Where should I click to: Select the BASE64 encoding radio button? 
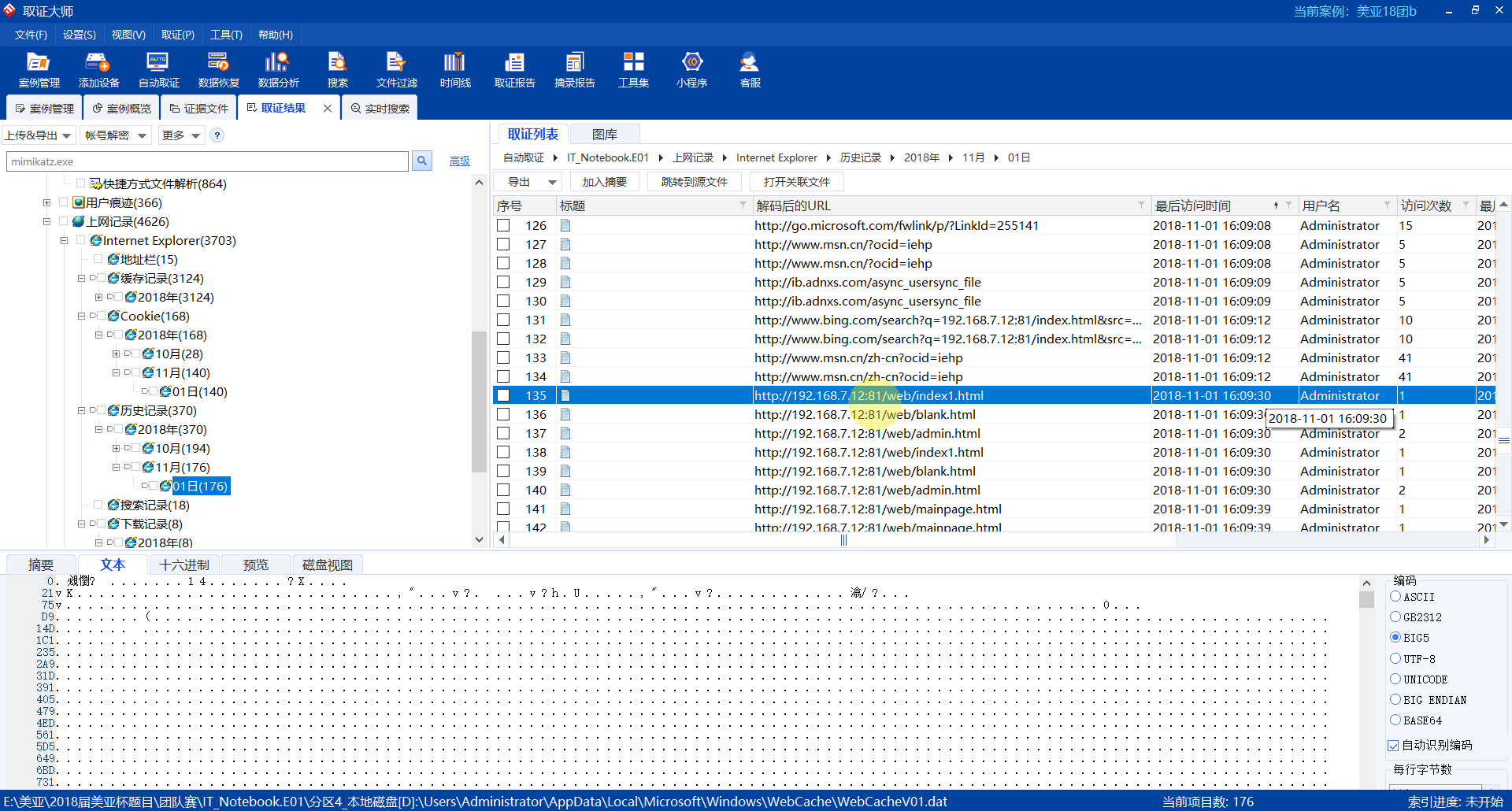tap(1395, 720)
